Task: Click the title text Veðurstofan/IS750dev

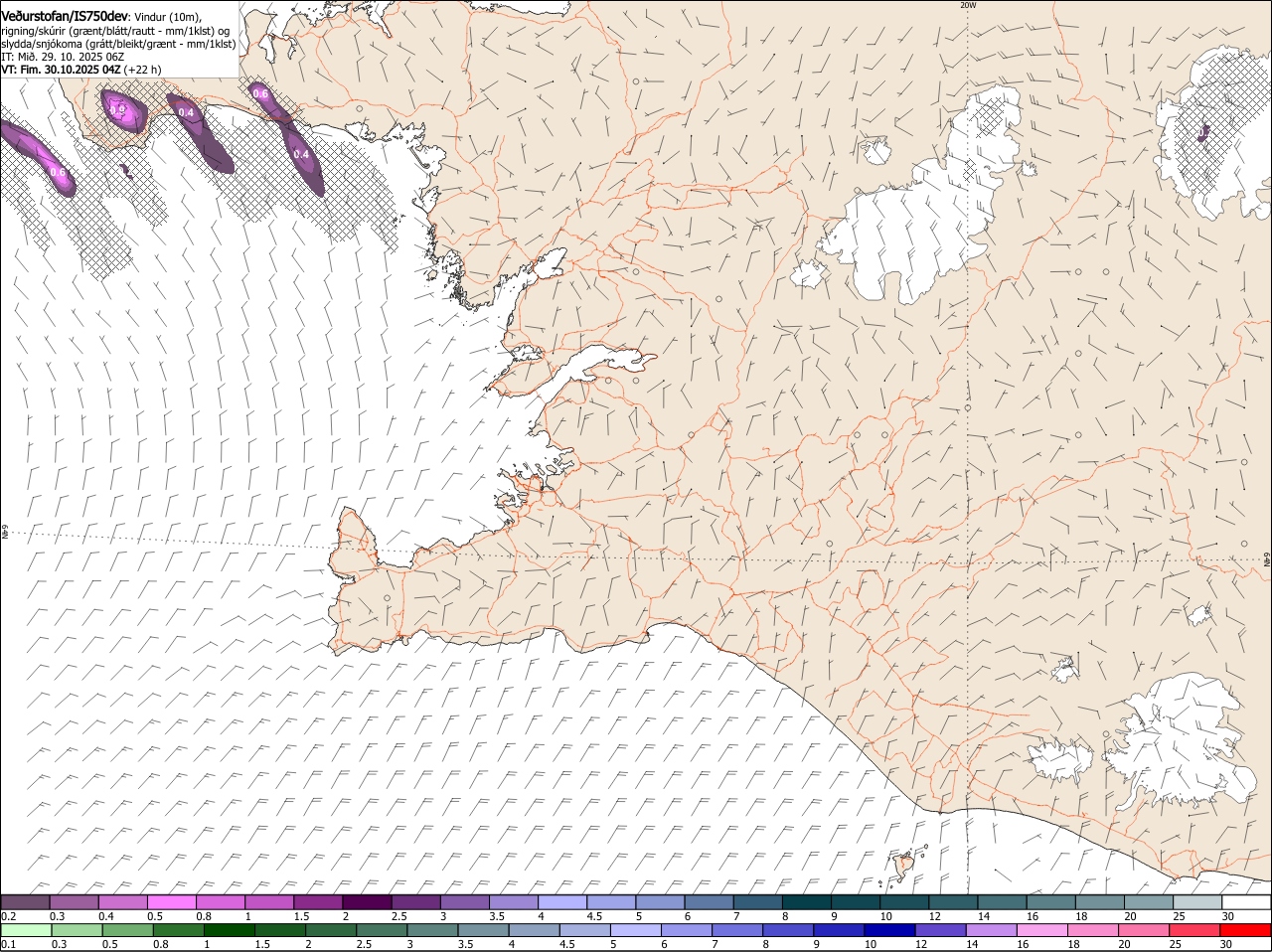Action: tap(65, 16)
